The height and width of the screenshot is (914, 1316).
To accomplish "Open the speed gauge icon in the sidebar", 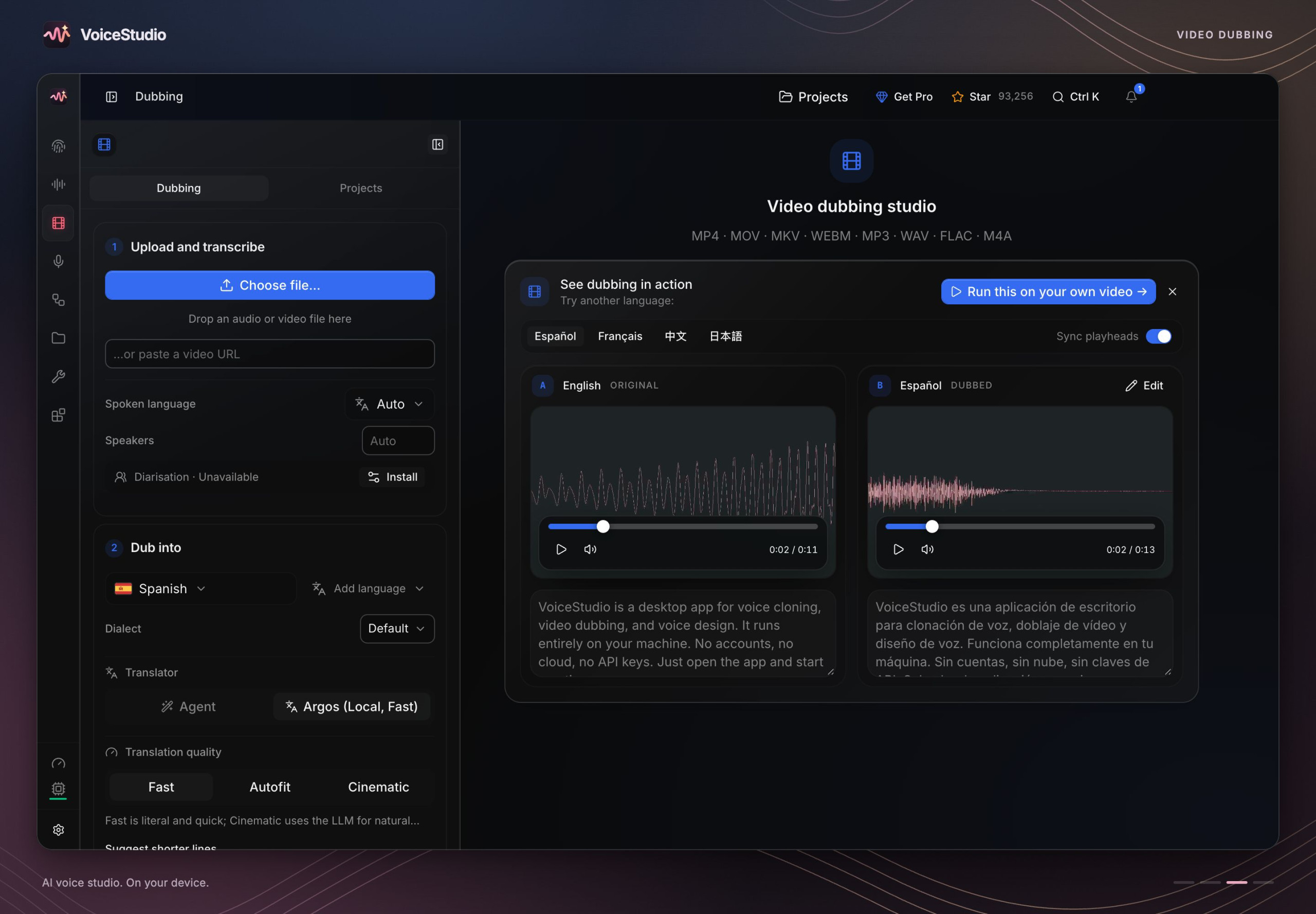I will (59, 763).
